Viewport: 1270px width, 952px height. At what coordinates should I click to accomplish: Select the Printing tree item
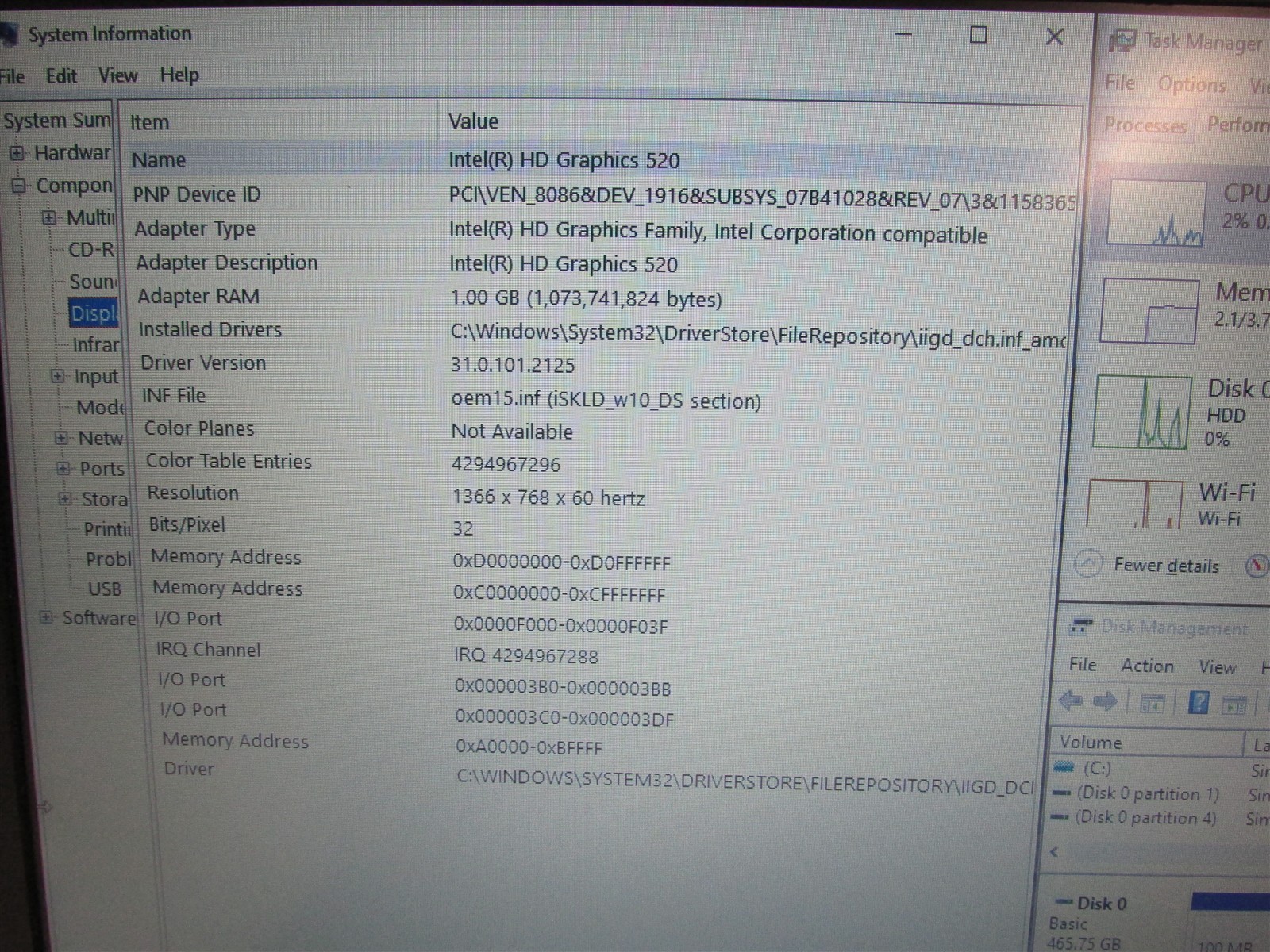pos(107,529)
